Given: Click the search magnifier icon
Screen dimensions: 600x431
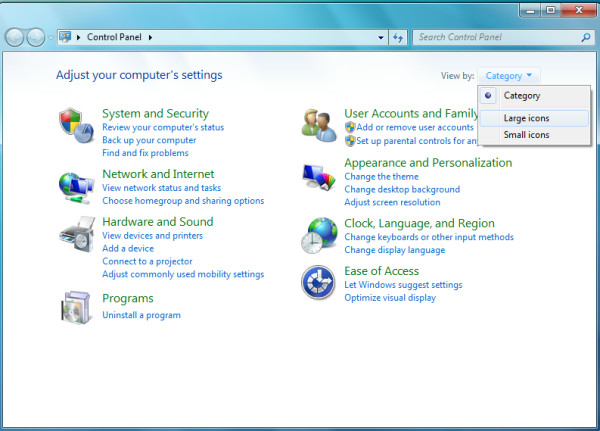Looking at the screenshot, I should (x=586, y=38).
